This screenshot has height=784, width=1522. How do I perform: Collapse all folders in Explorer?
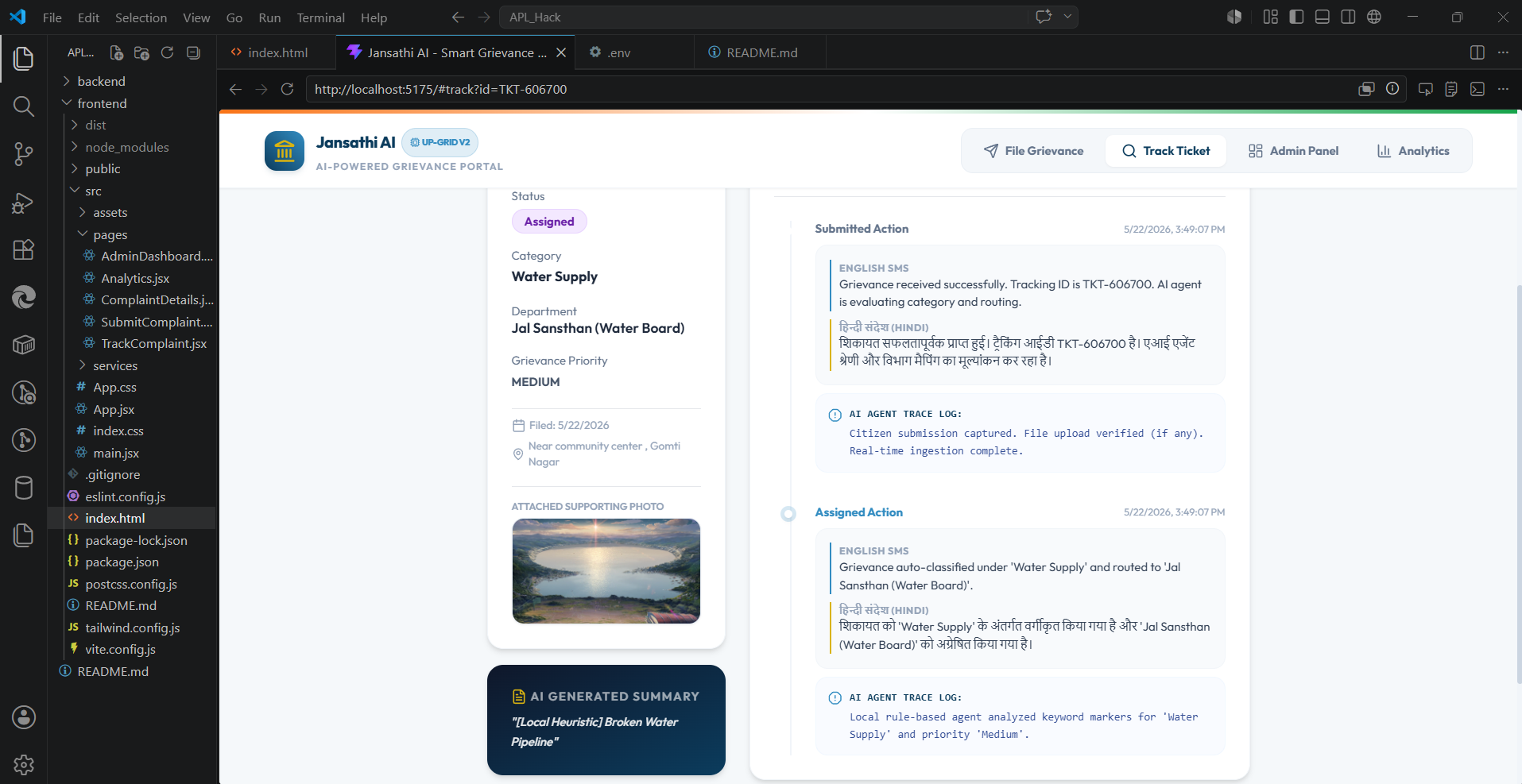point(193,52)
